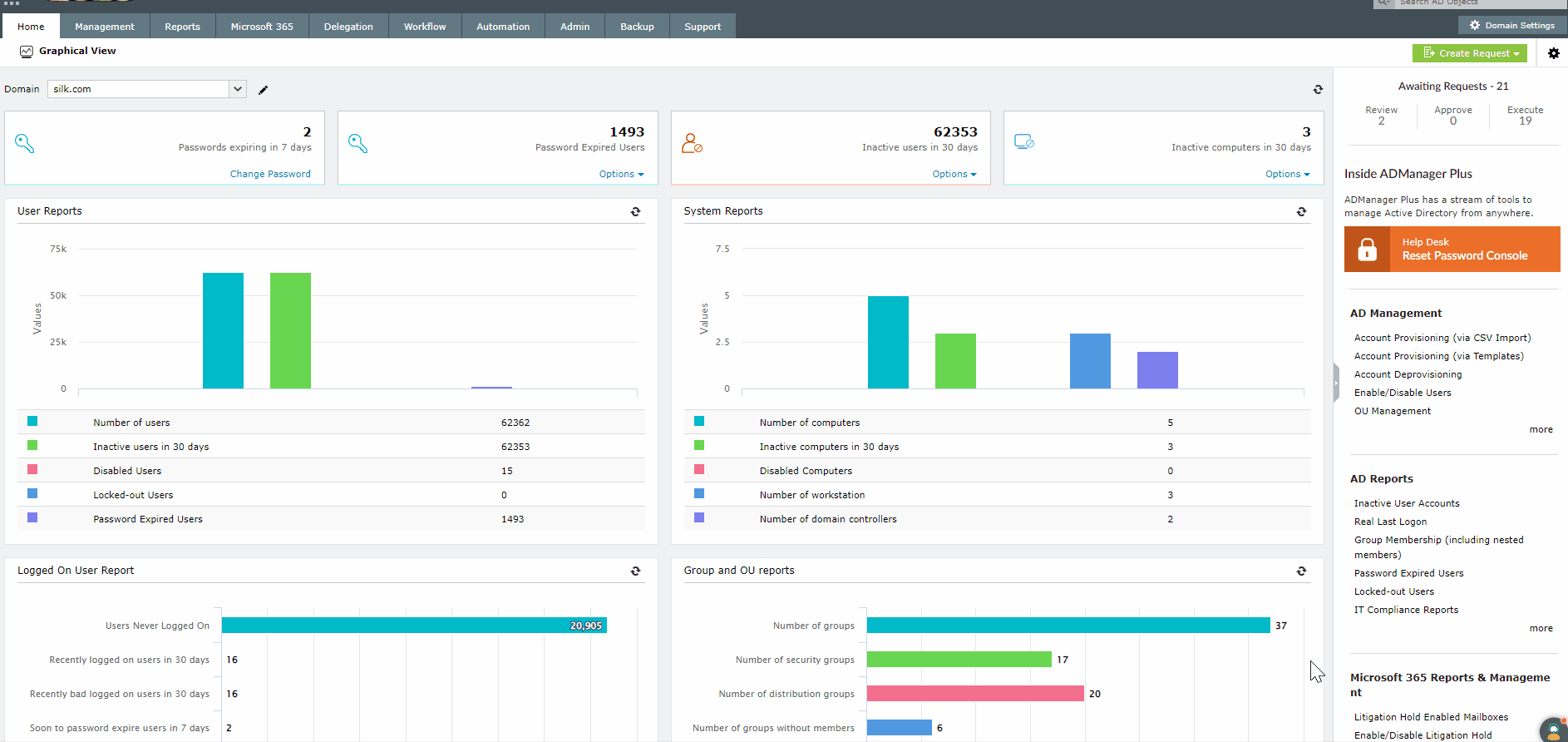Click the edit domain pencil icon
1568x742 pixels.
tap(264, 90)
